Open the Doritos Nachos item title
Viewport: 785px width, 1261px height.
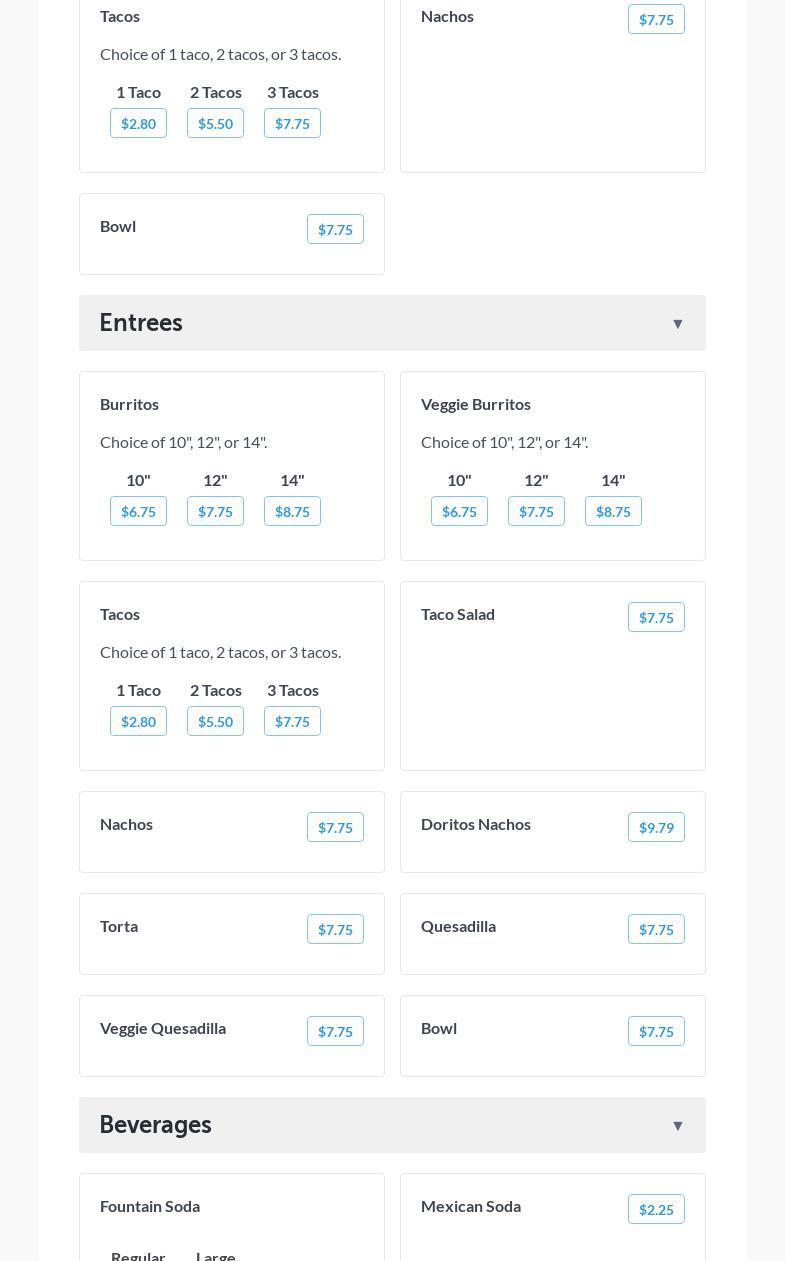(476, 824)
